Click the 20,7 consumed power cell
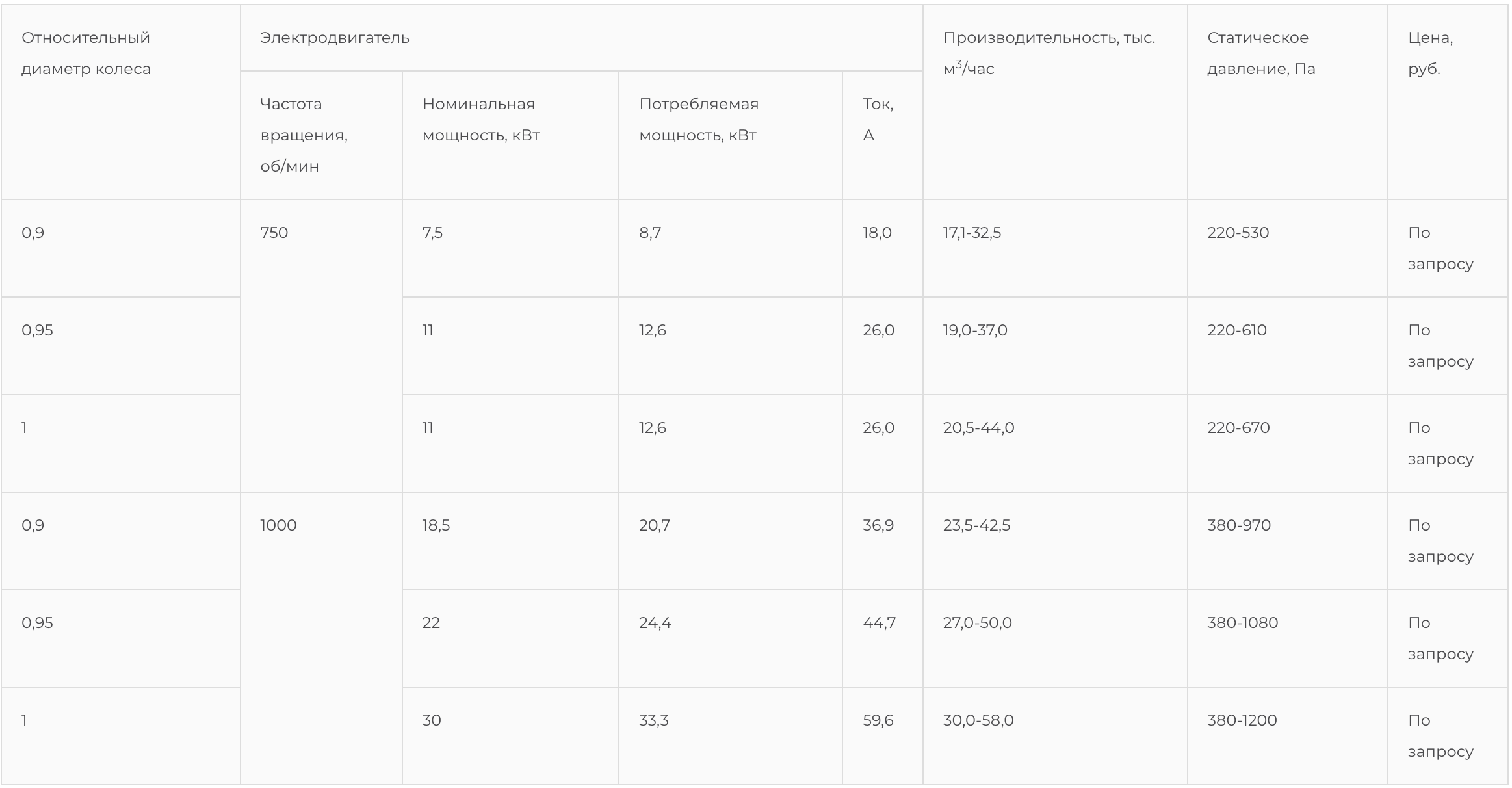Screen dimensions: 1512x788 (655, 525)
